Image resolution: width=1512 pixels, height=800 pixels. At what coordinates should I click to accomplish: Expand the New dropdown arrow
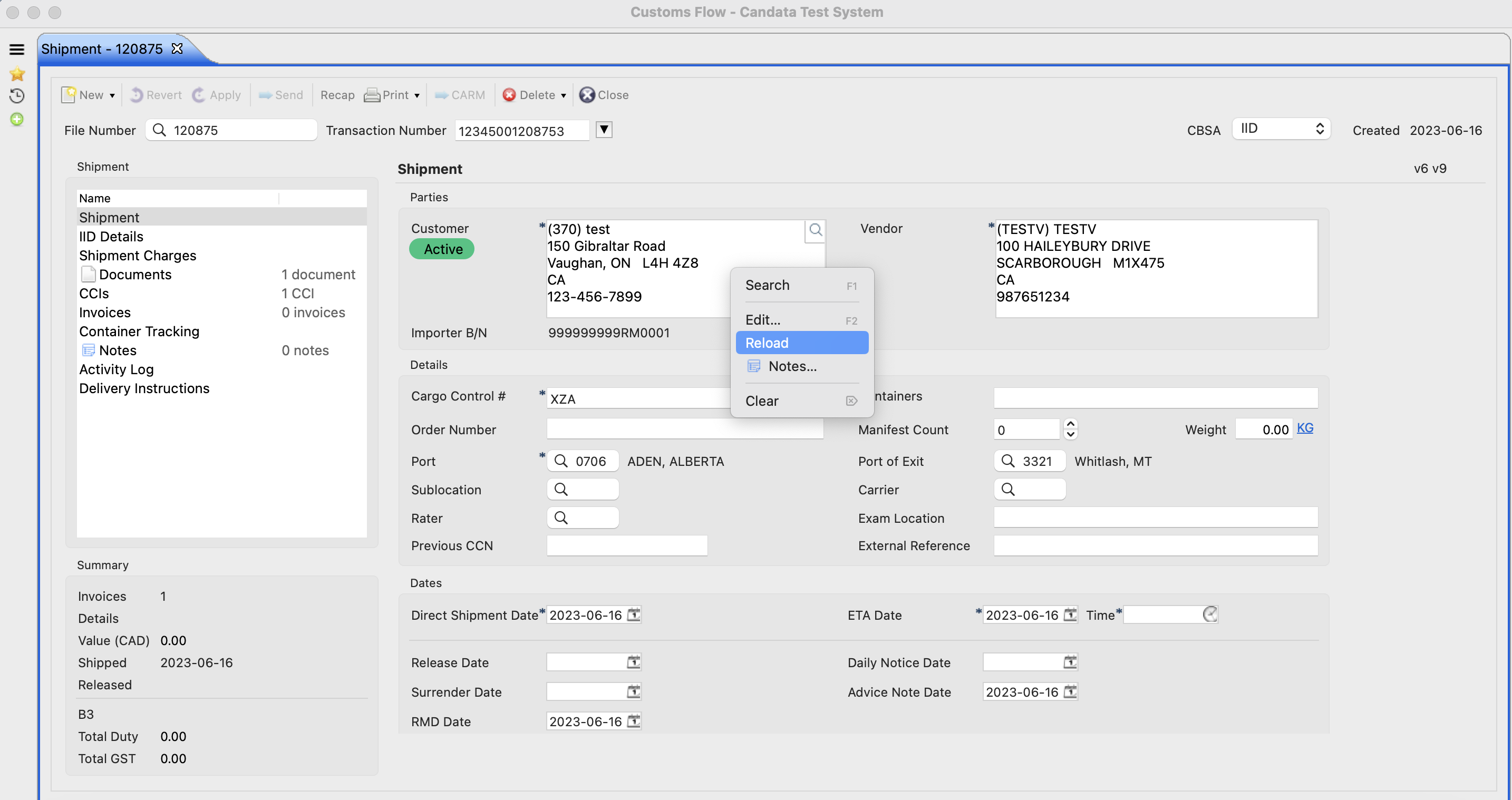[112, 96]
